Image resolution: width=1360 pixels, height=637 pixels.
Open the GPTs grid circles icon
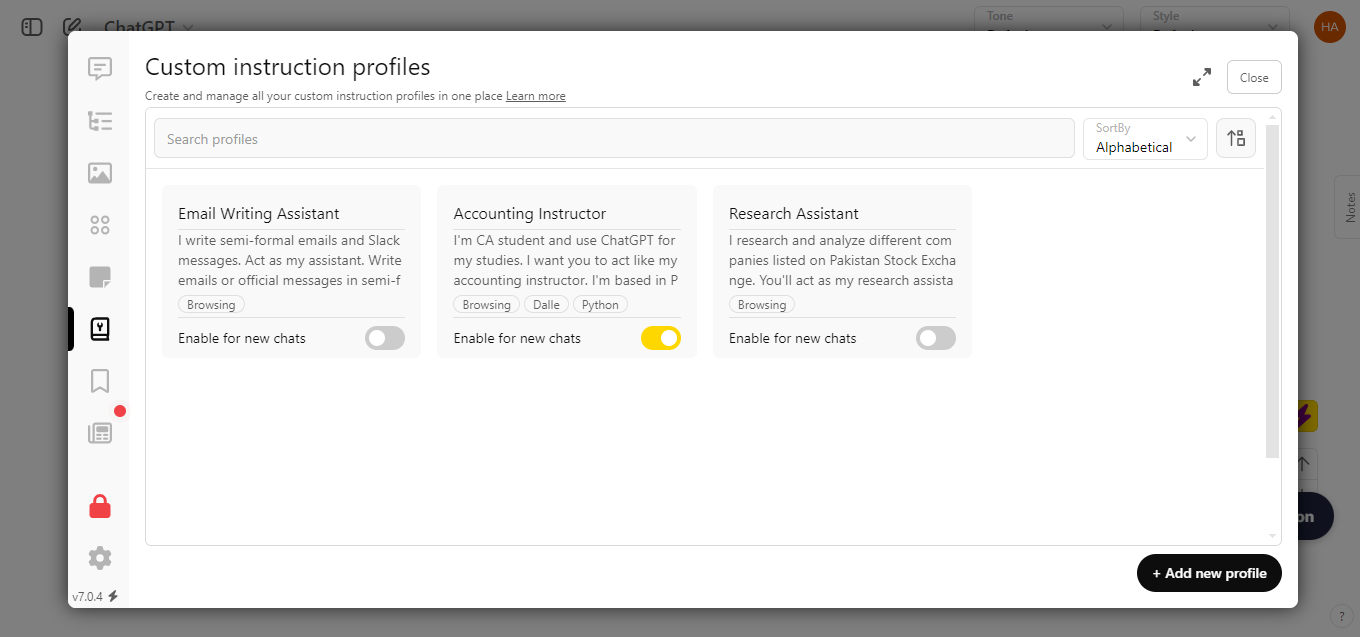(x=100, y=225)
